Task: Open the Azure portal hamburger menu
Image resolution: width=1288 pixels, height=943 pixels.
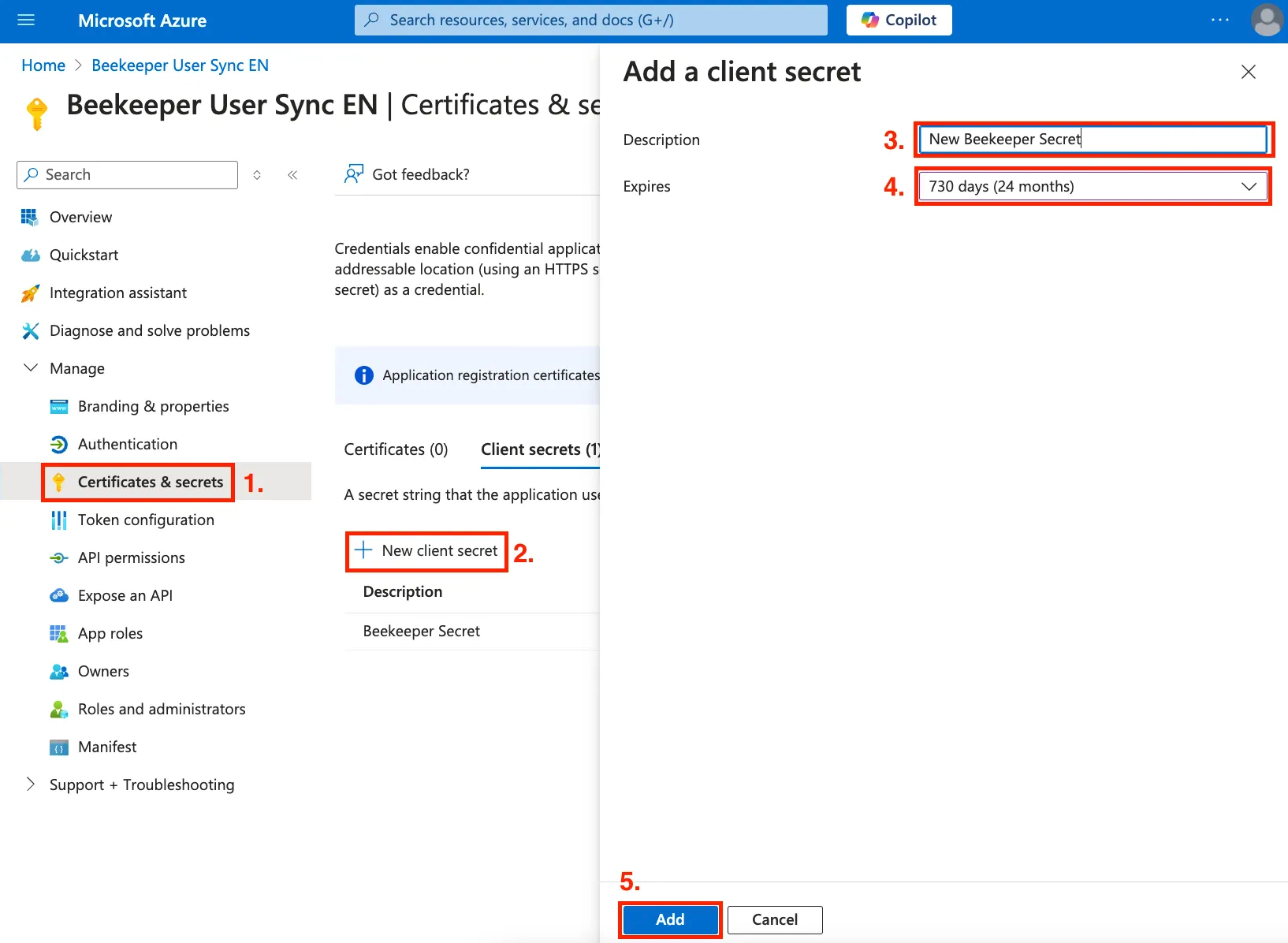Action: point(26,20)
